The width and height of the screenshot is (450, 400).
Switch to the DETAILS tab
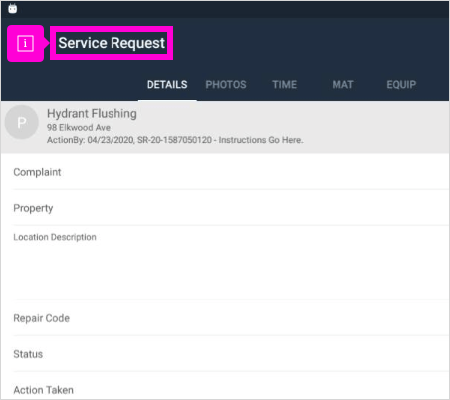click(167, 85)
